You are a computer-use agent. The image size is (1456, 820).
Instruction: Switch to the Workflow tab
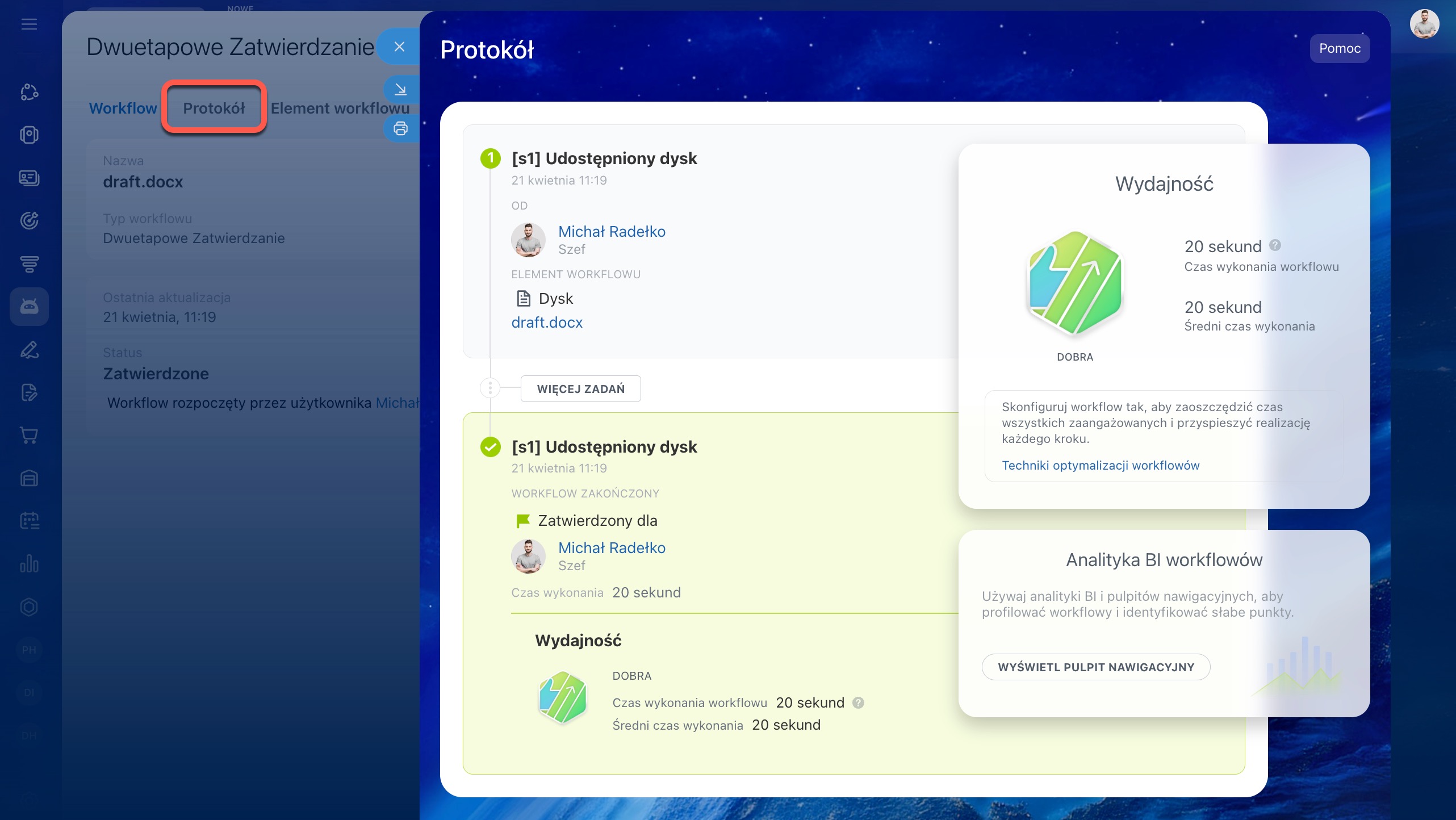tap(123, 108)
